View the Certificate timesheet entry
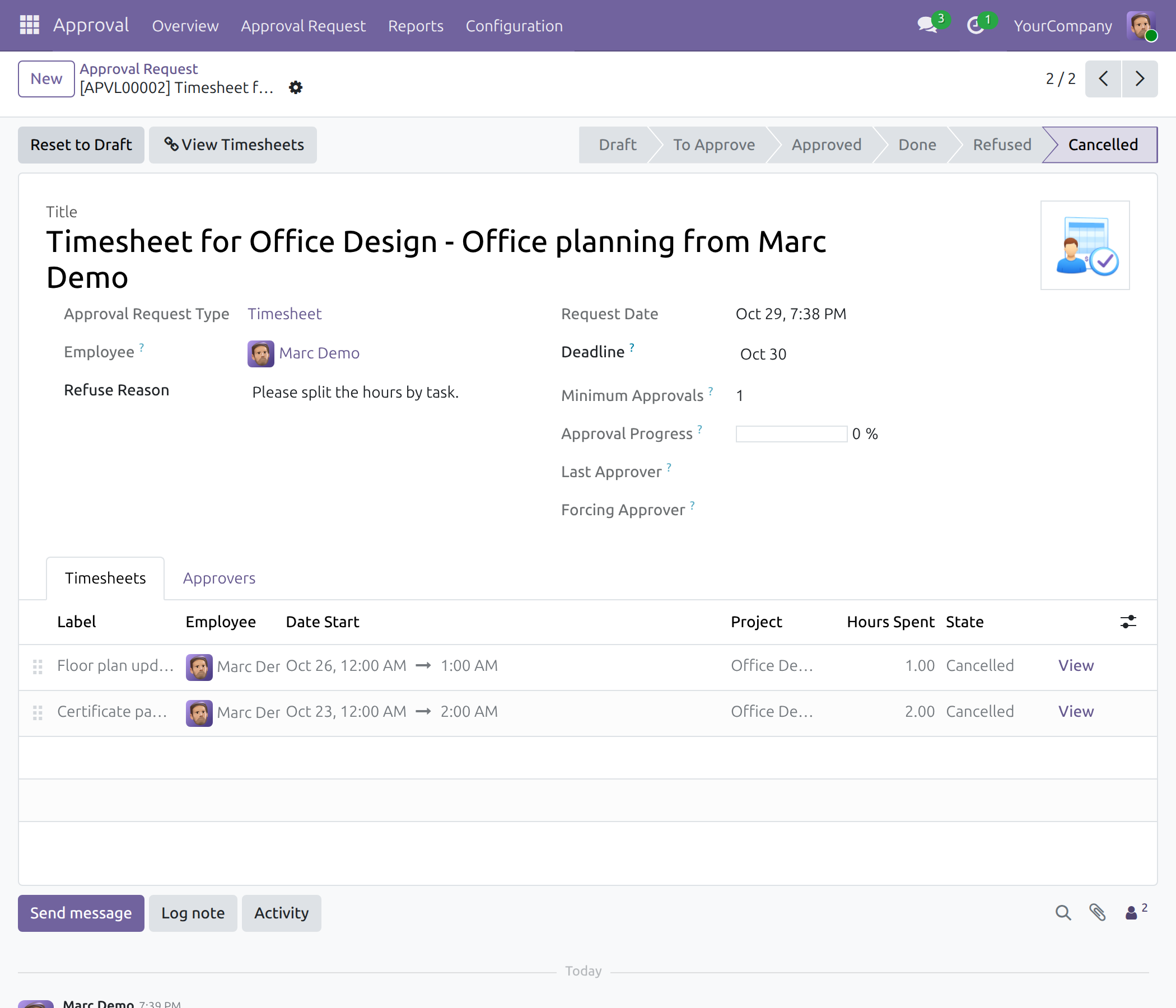1176x1008 pixels. (1076, 712)
